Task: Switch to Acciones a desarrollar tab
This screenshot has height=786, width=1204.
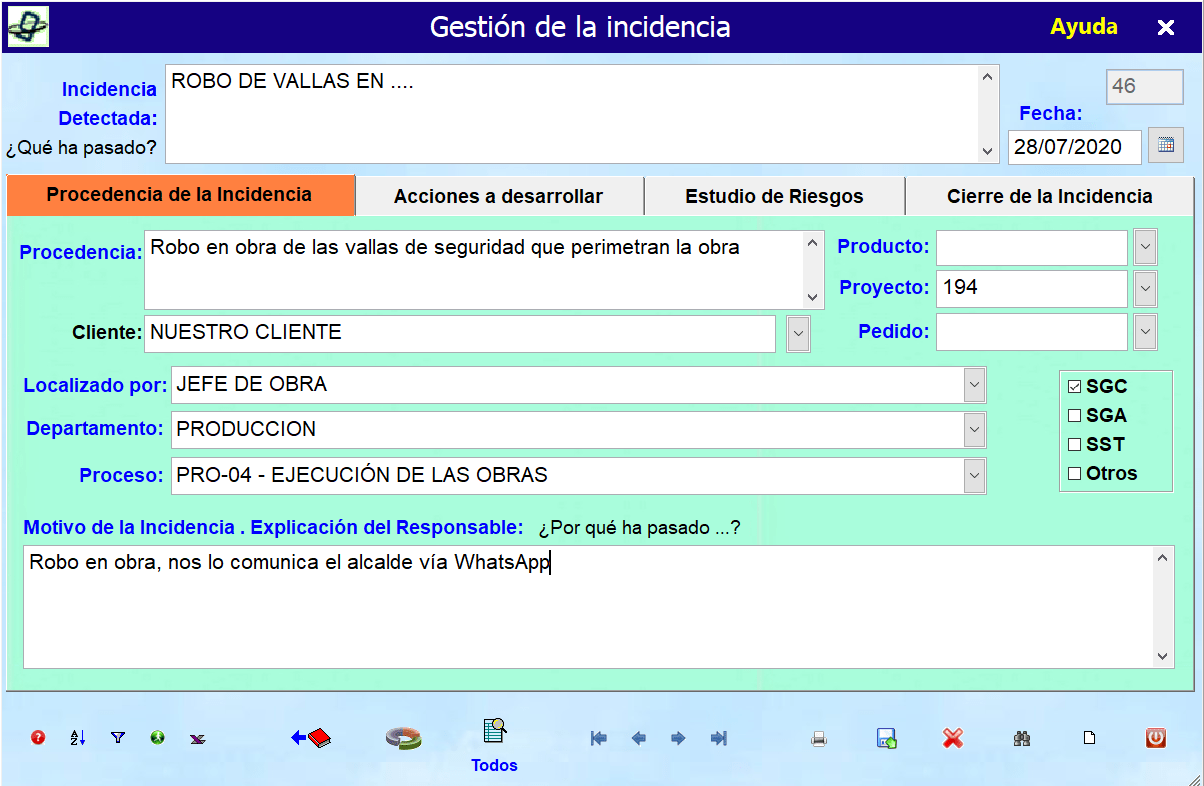Action: pos(499,196)
